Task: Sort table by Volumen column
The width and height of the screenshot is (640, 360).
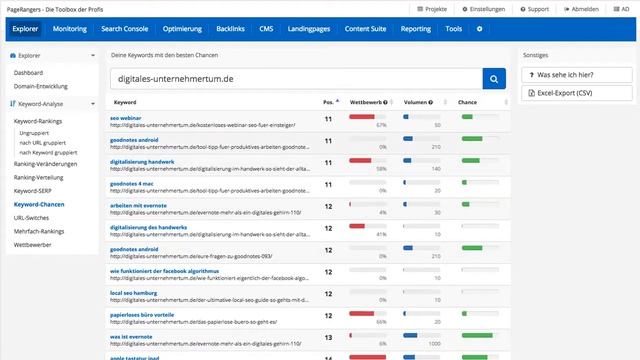Action: click(x=445, y=102)
